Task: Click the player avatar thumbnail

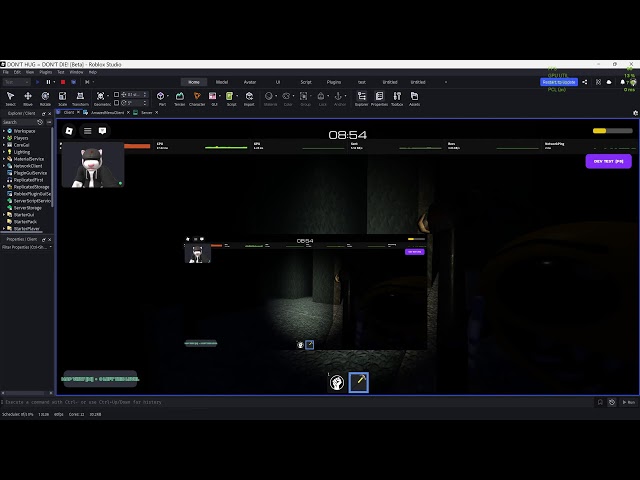Action: 93,165
